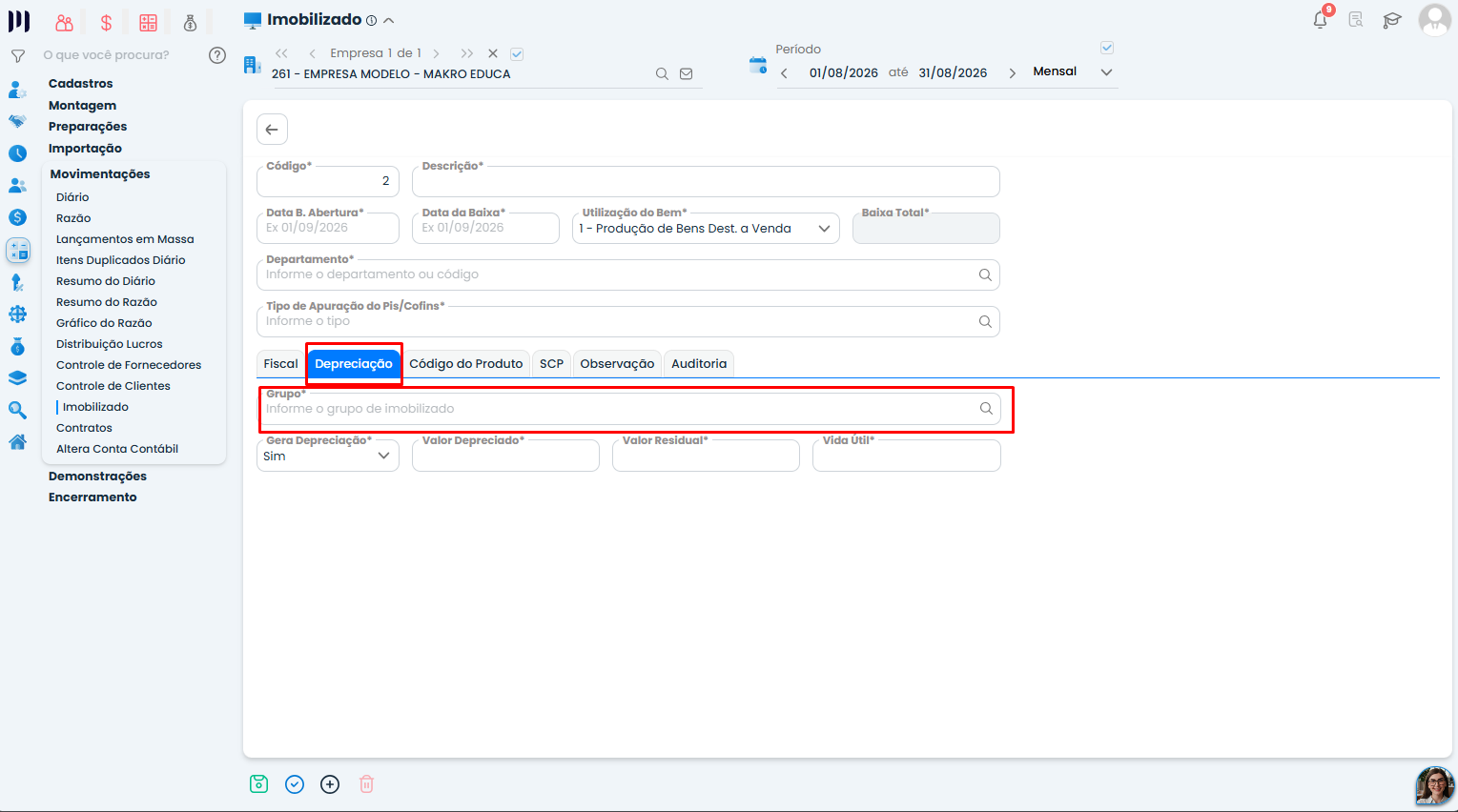Click the circled checkmark confirm icon
This screenshot has width=1458, height=812.
[295, 784]
